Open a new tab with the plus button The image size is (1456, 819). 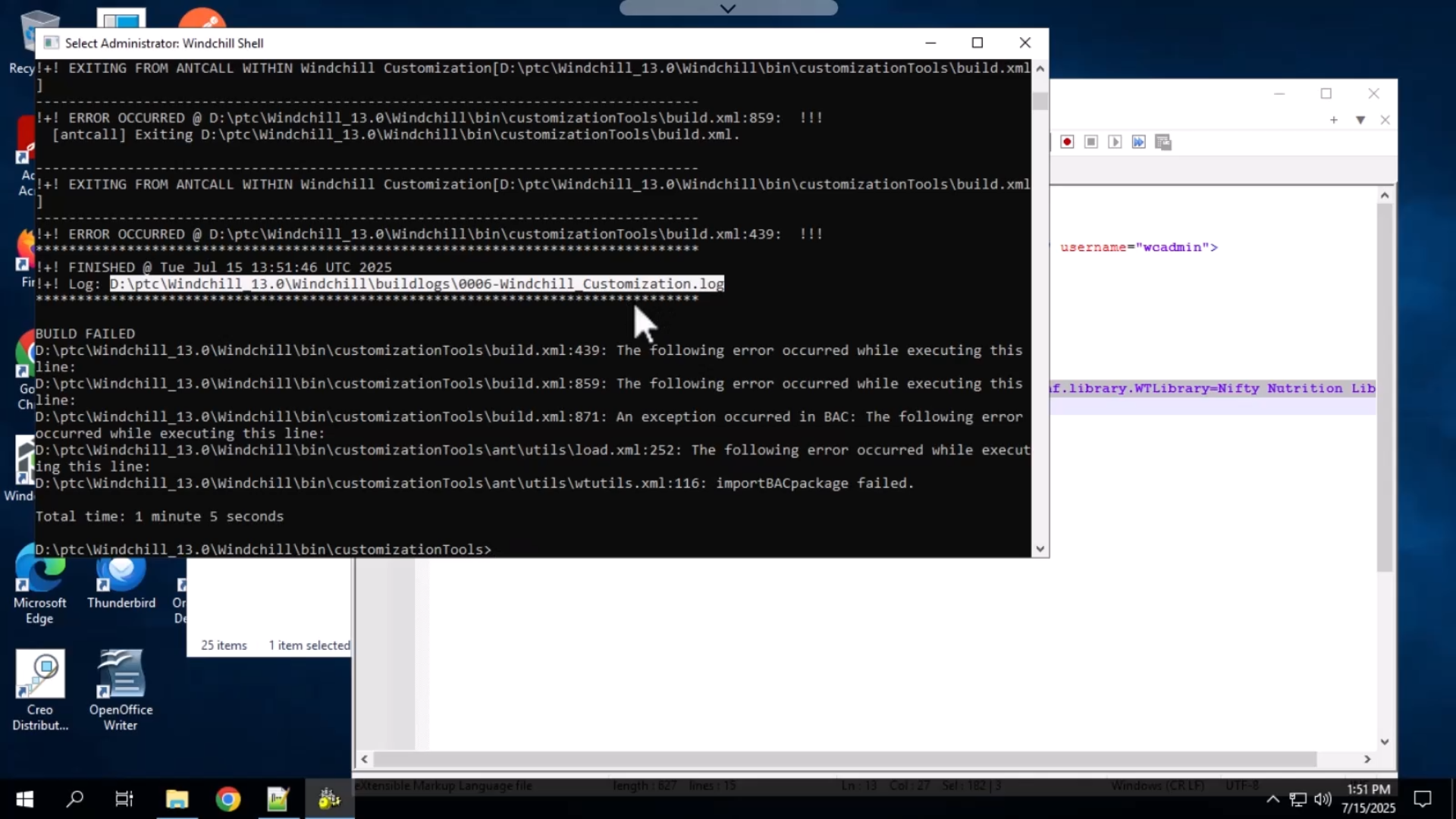coord(1333,120)
